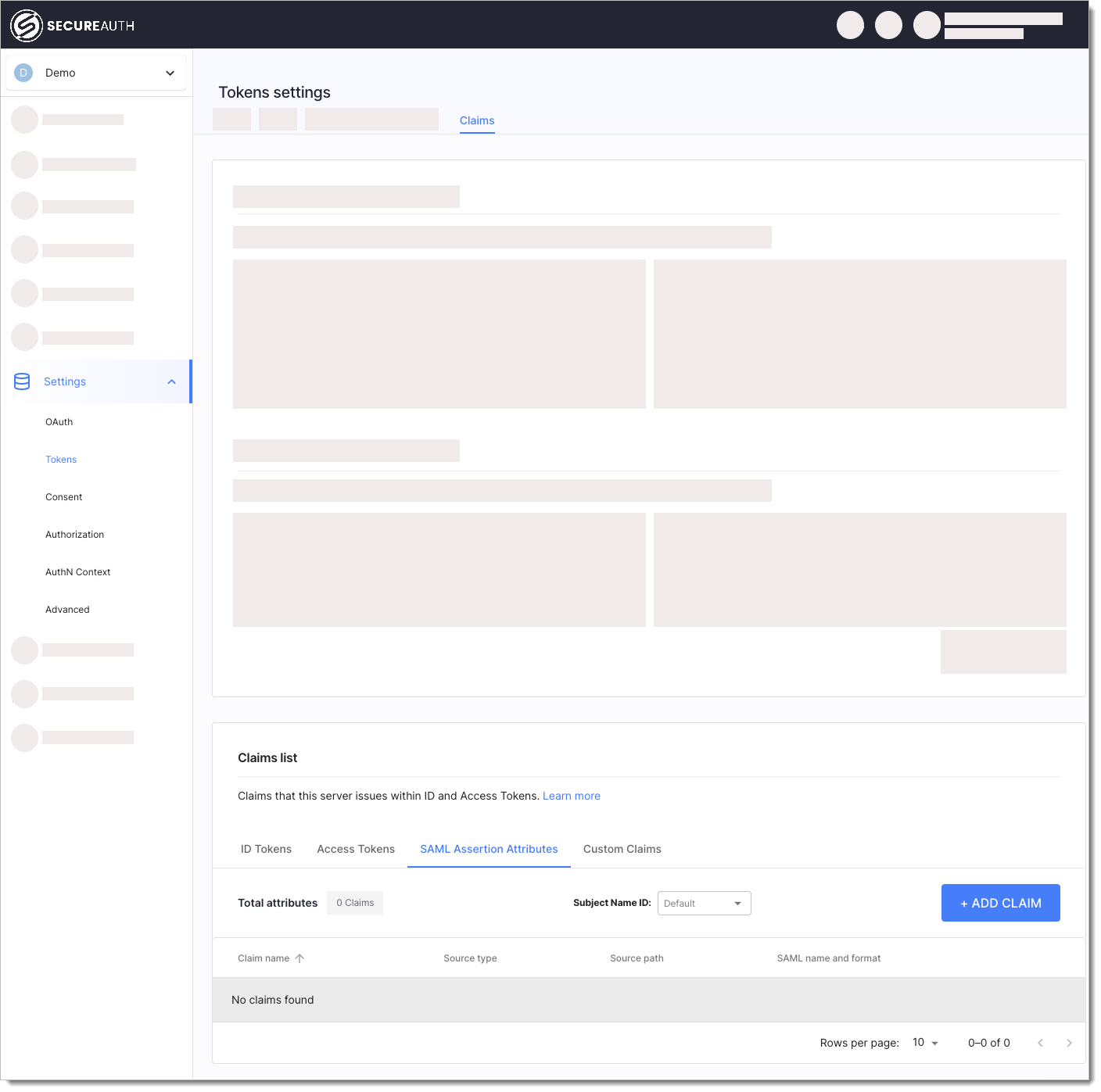
Task: Open Authorization settings
Action: [75, 535]
